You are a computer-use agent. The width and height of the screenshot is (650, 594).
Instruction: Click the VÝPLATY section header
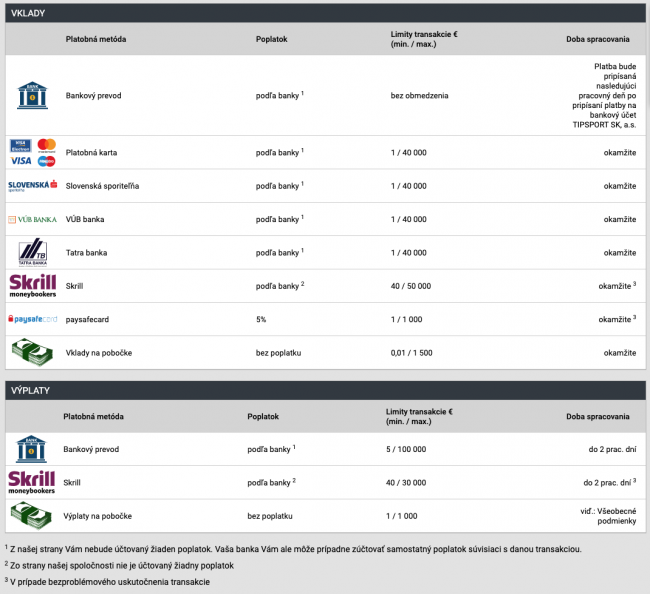[30, 388]
